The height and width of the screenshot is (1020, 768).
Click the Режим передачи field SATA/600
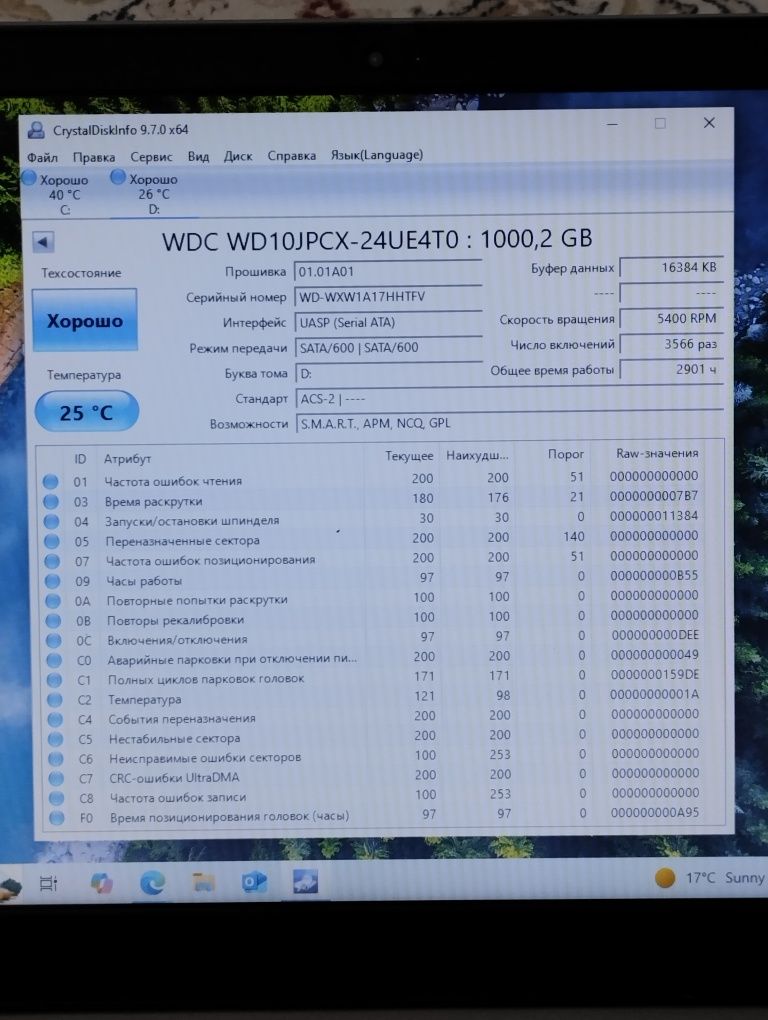coord(388,347)
